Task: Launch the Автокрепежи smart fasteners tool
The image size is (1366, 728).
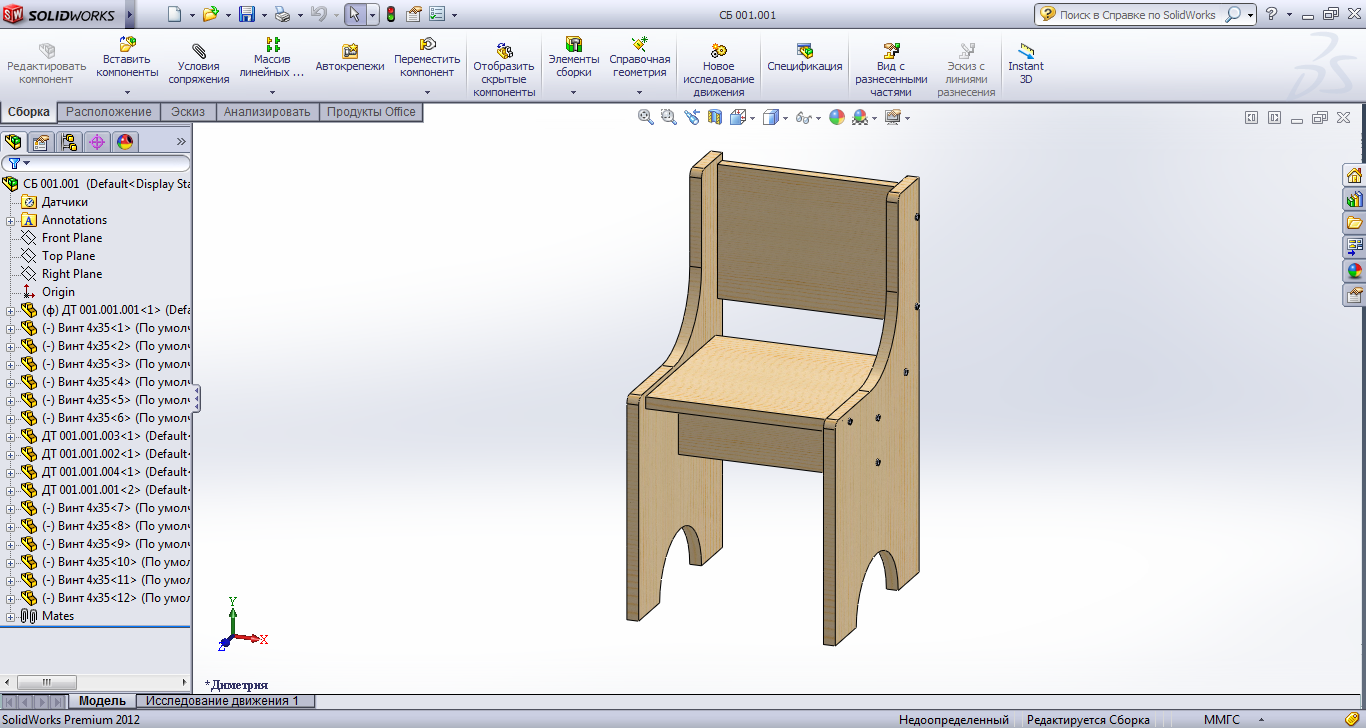Action: coord(350,58)
